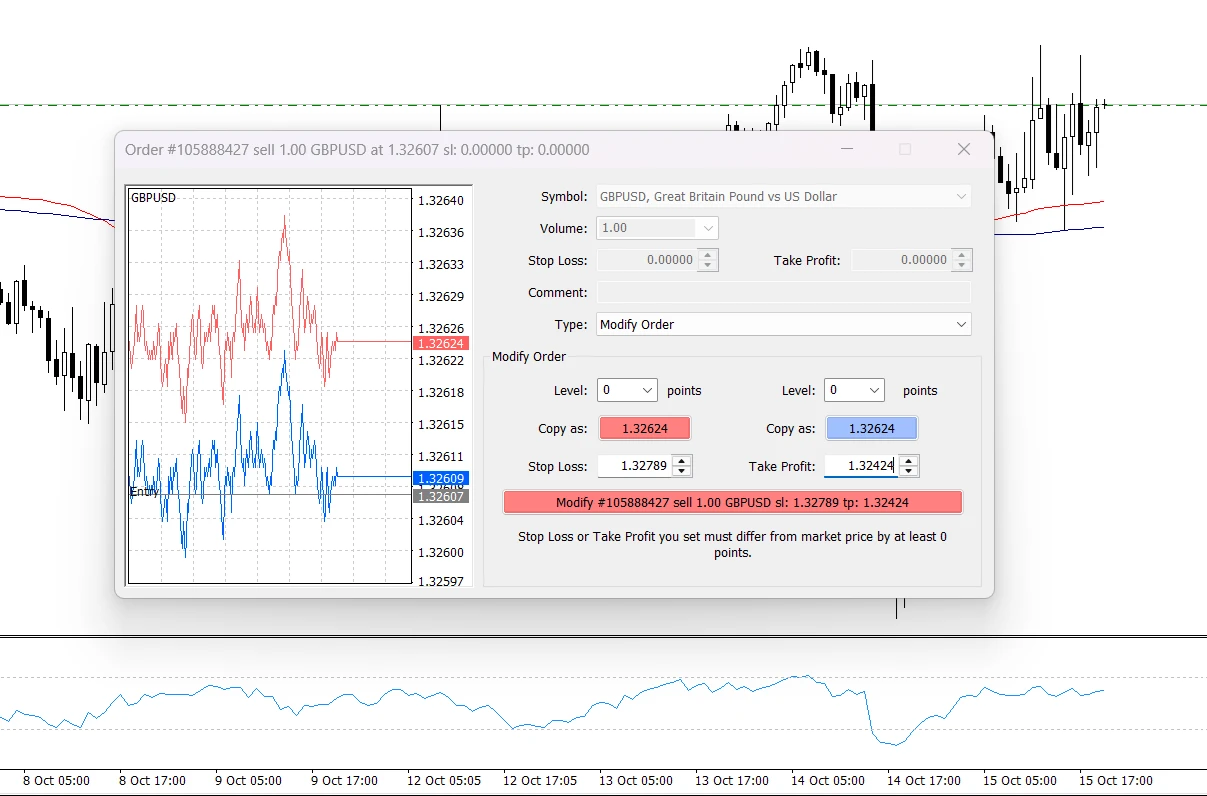1207x796 pixels.
Task: Focus the Take Profit field containing 1.32424
Action: tap(861, 466)
